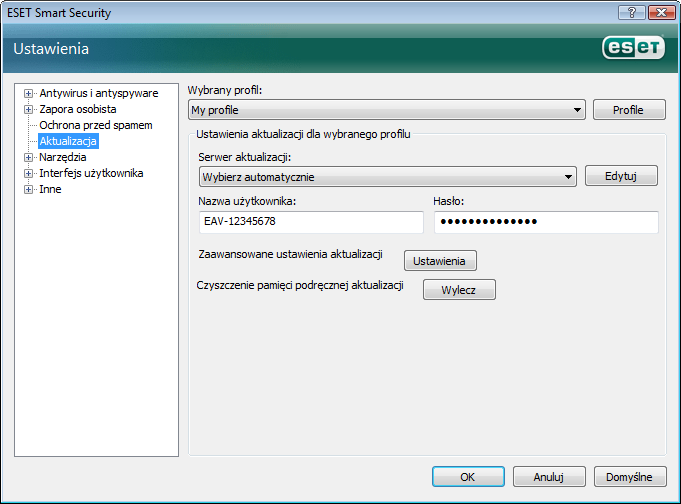Focus the Hasło password field
Screen dimensions: 681x504
click(x=546, y=222)
